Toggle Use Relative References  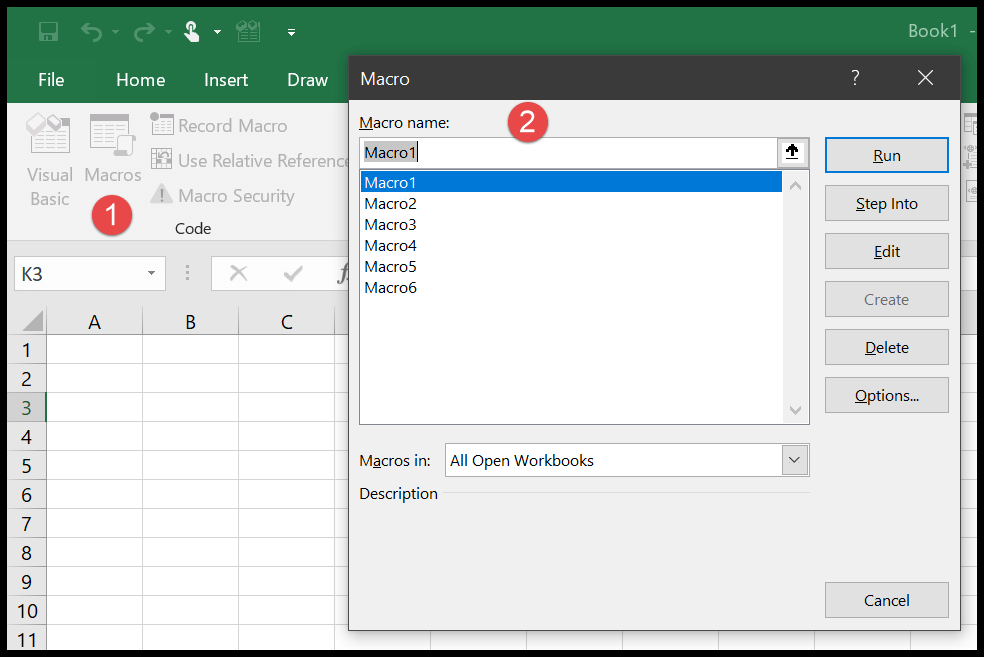(x=162, y=160)
